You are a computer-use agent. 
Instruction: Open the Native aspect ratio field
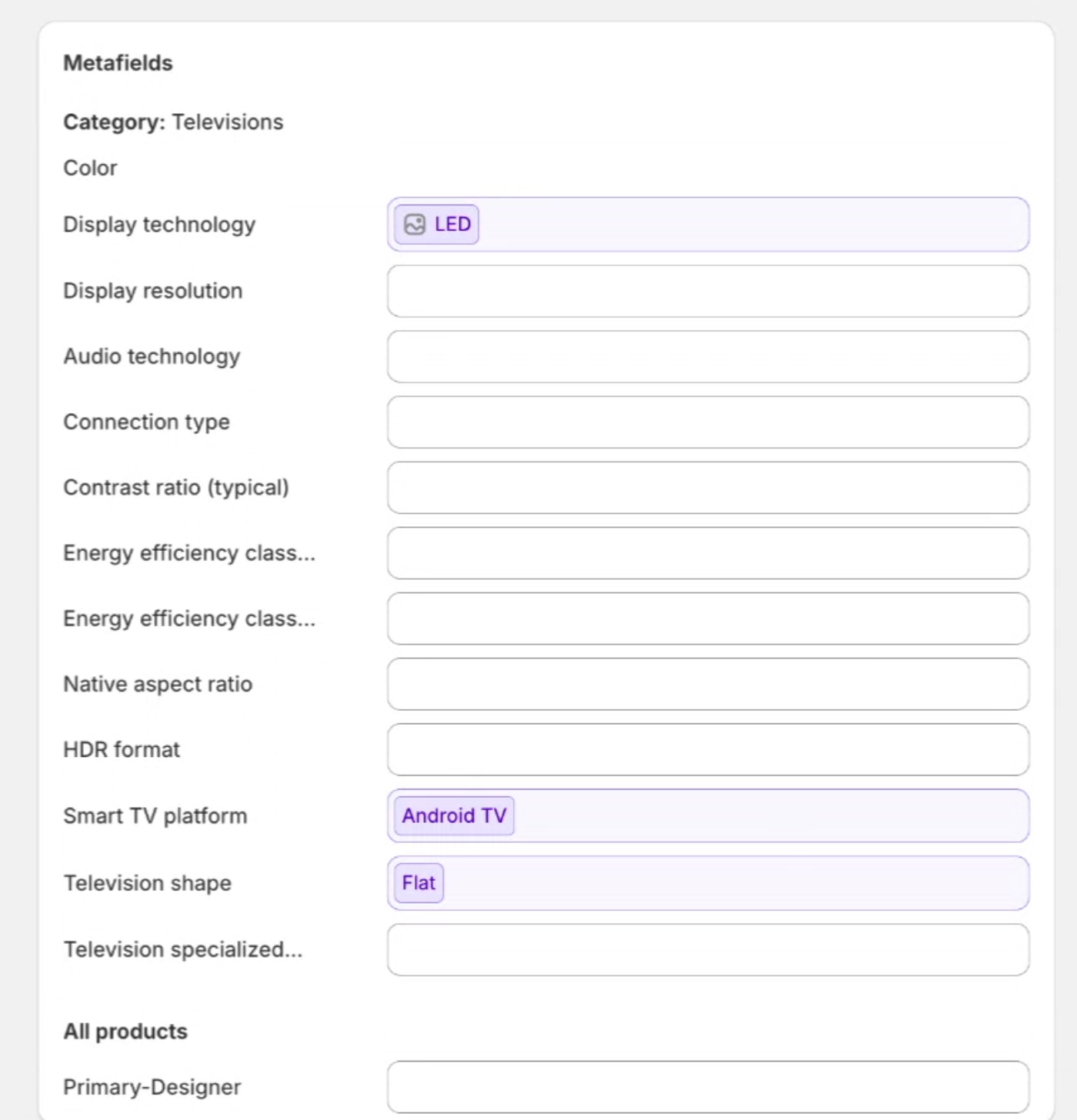click(x=708, y=684)
